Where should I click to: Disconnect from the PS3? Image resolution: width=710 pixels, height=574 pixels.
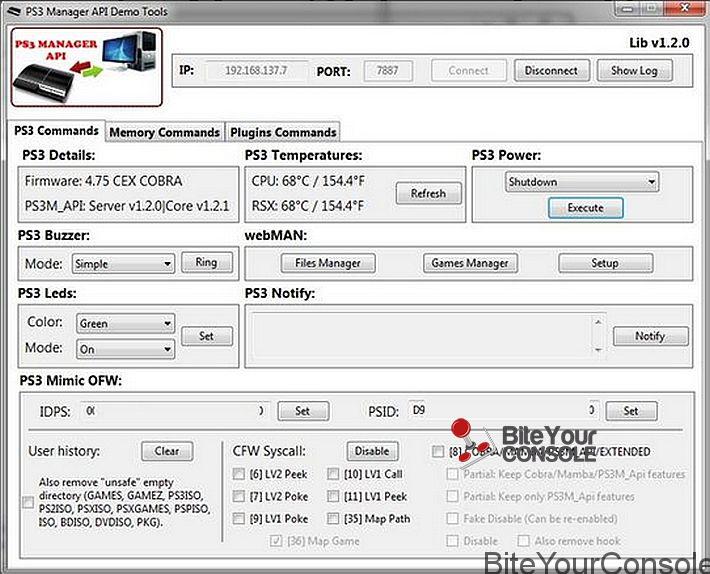coord(552,71)
